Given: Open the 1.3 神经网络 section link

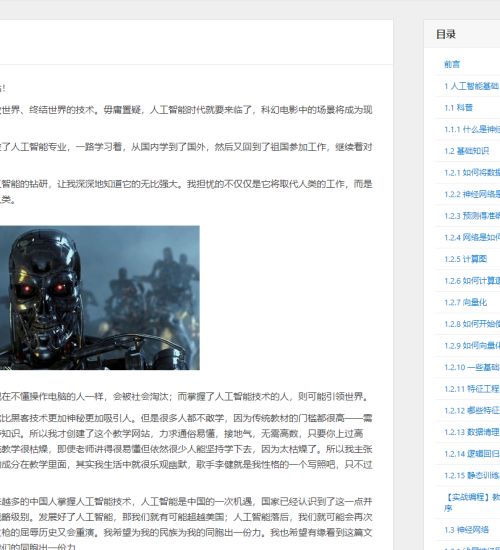Looking at the screenshot, I should click(x=466, y=530).
